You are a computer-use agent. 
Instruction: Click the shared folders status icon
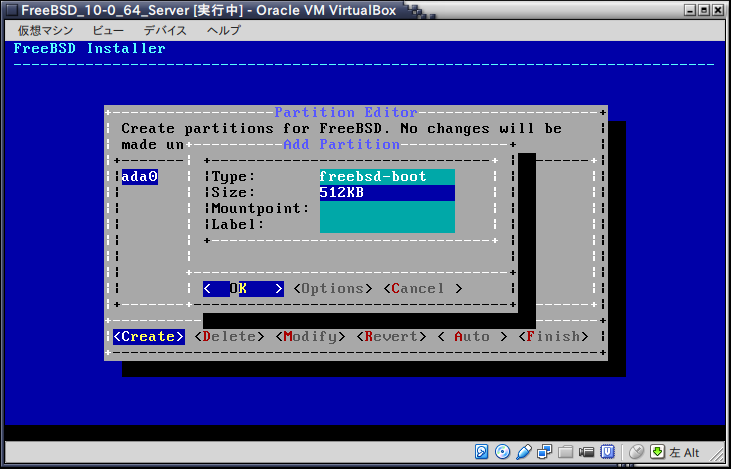(565, 452)
